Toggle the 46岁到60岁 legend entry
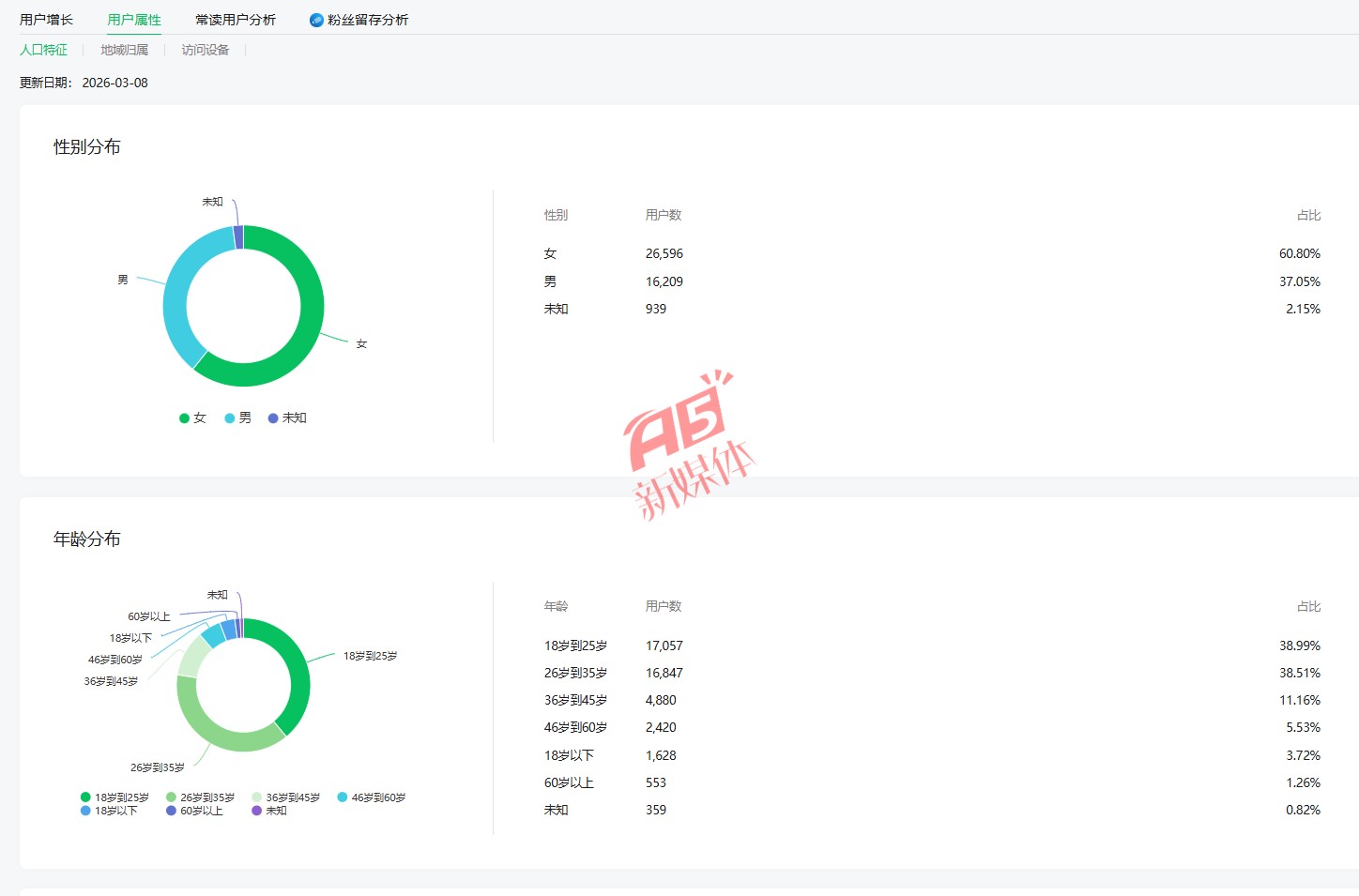 371,797
